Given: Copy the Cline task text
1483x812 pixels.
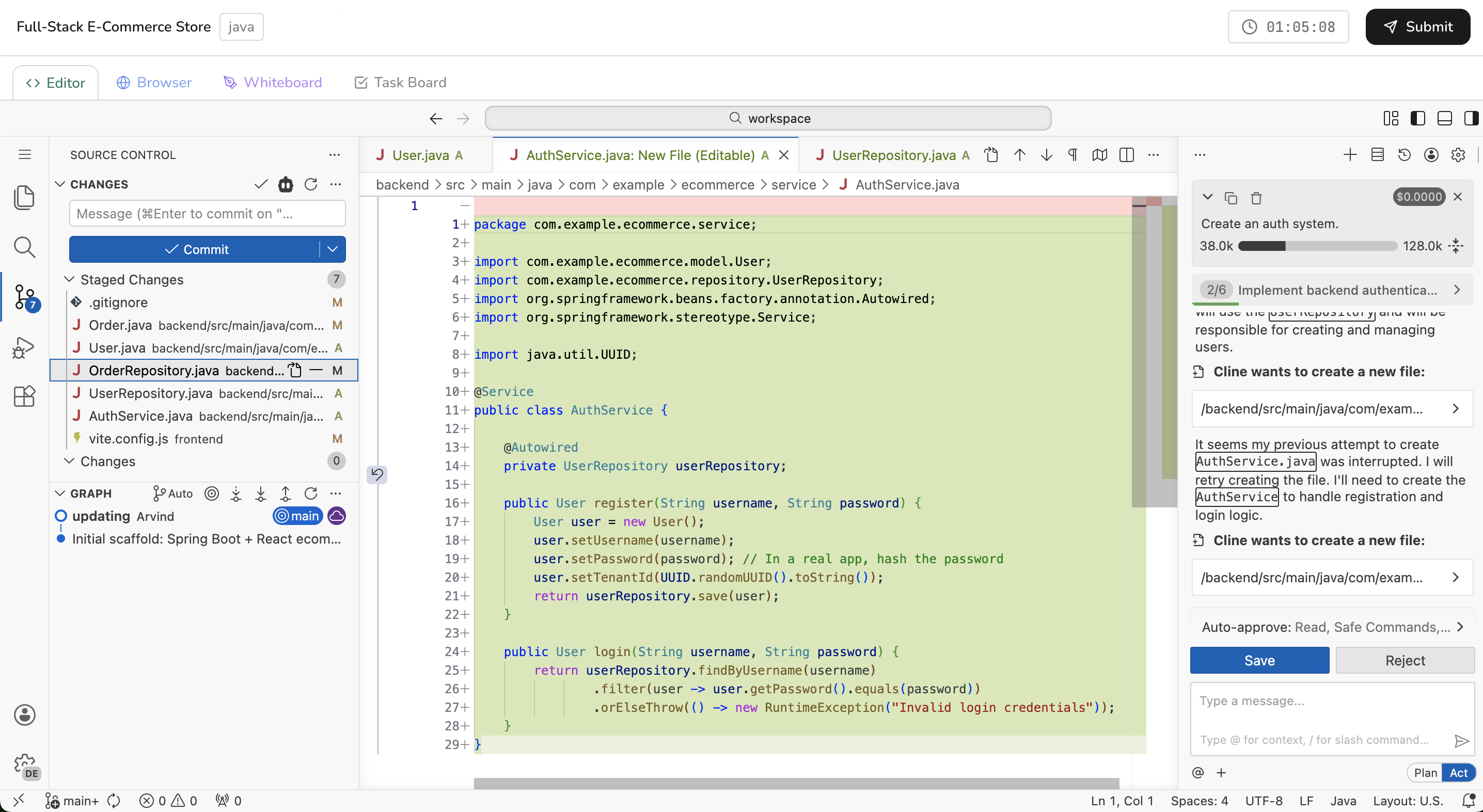Looking at the screenshot, I should coord(1231,198).
